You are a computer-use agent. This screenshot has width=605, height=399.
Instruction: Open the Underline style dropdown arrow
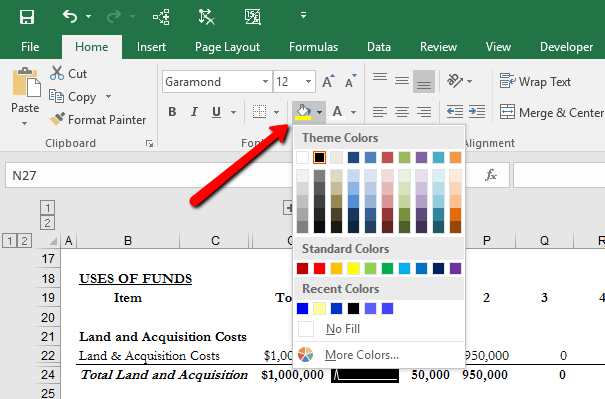pos(233,112)
